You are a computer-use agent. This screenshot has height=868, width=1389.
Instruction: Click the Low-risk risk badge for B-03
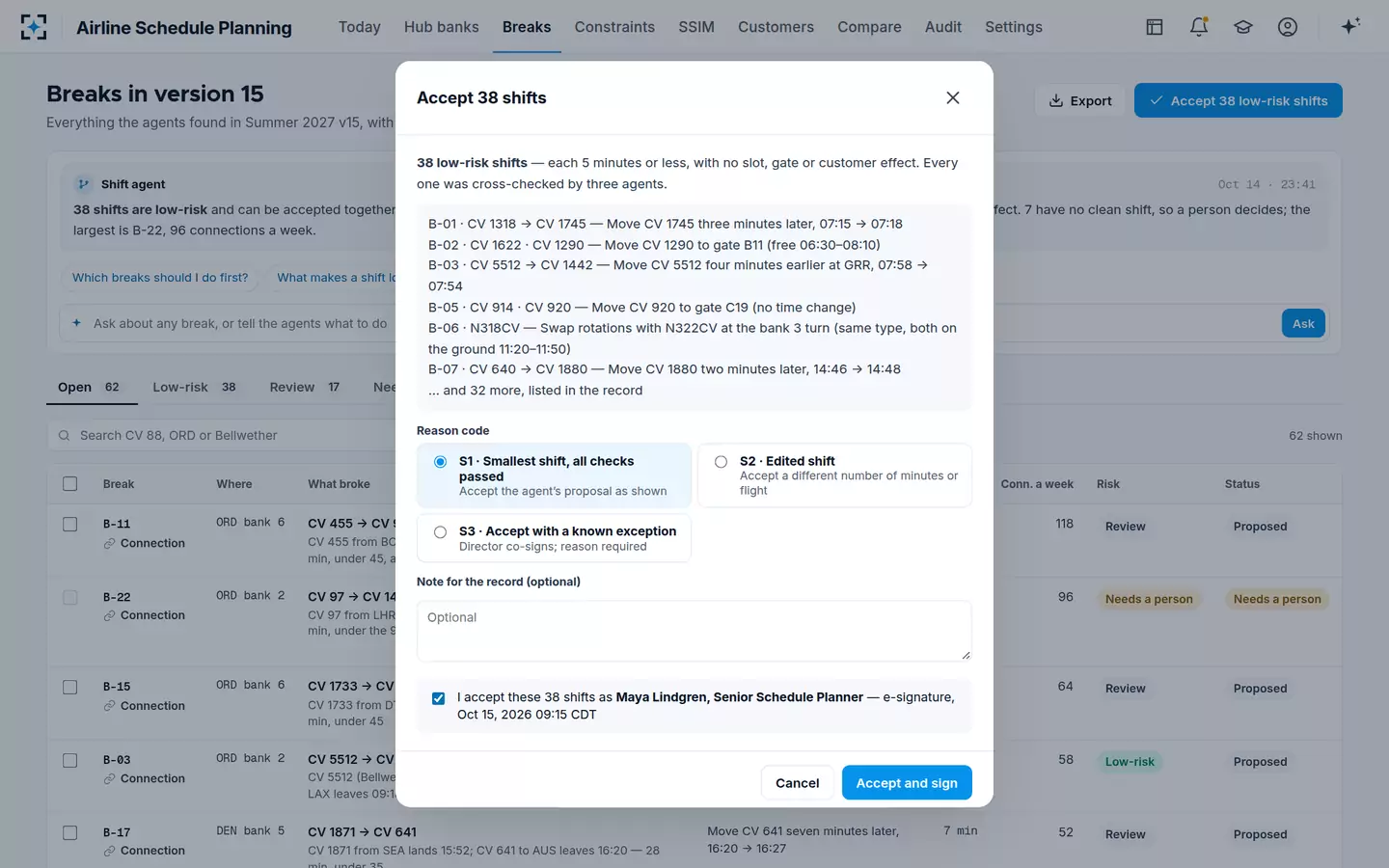coord(1130,762)
